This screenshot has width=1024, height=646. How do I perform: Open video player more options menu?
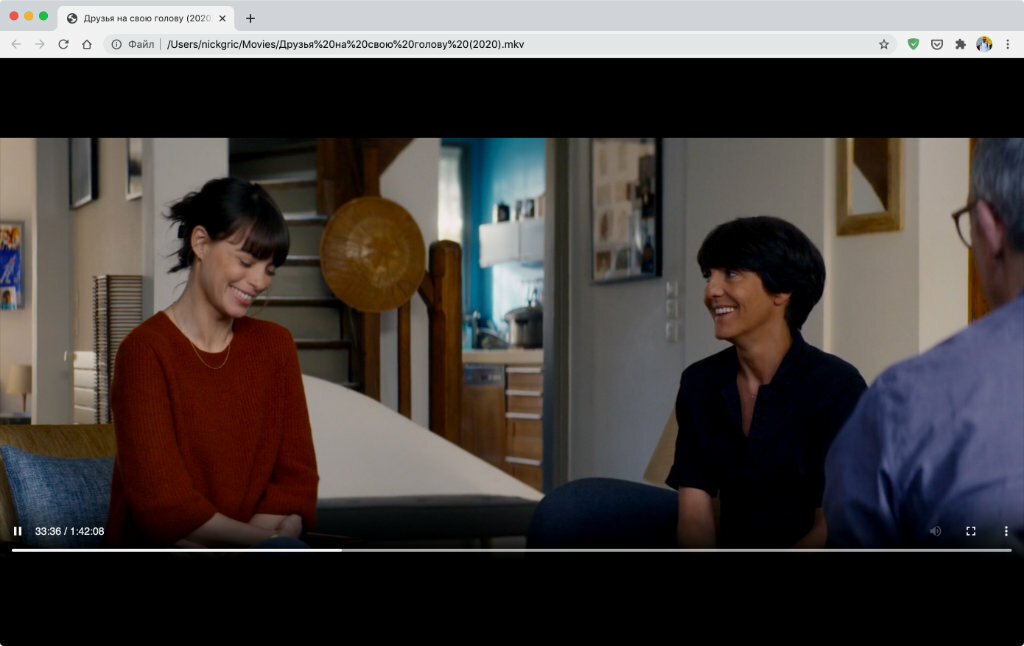pyautogui.click(x=1006, y=531)
